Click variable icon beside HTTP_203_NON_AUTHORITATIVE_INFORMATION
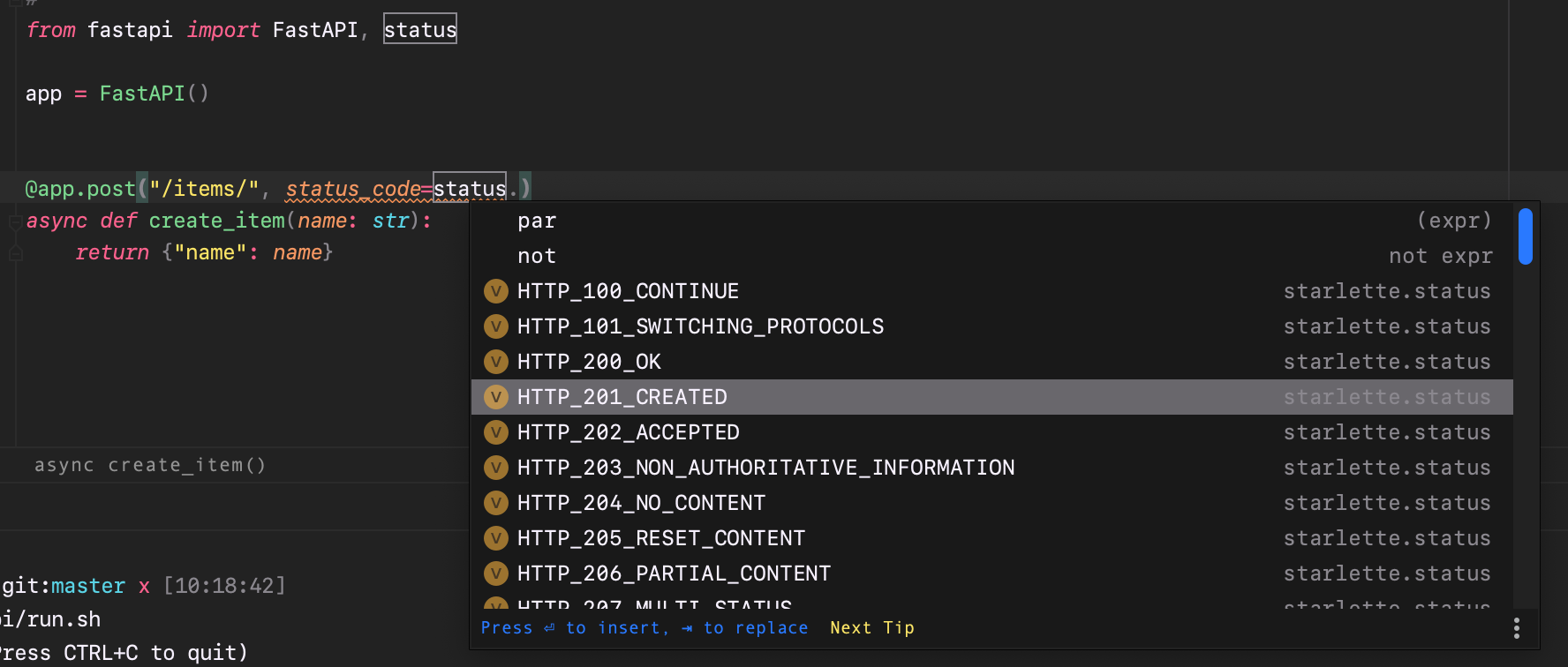The width and height of the screenshot is (1568, 667). (x=496, y=468)
